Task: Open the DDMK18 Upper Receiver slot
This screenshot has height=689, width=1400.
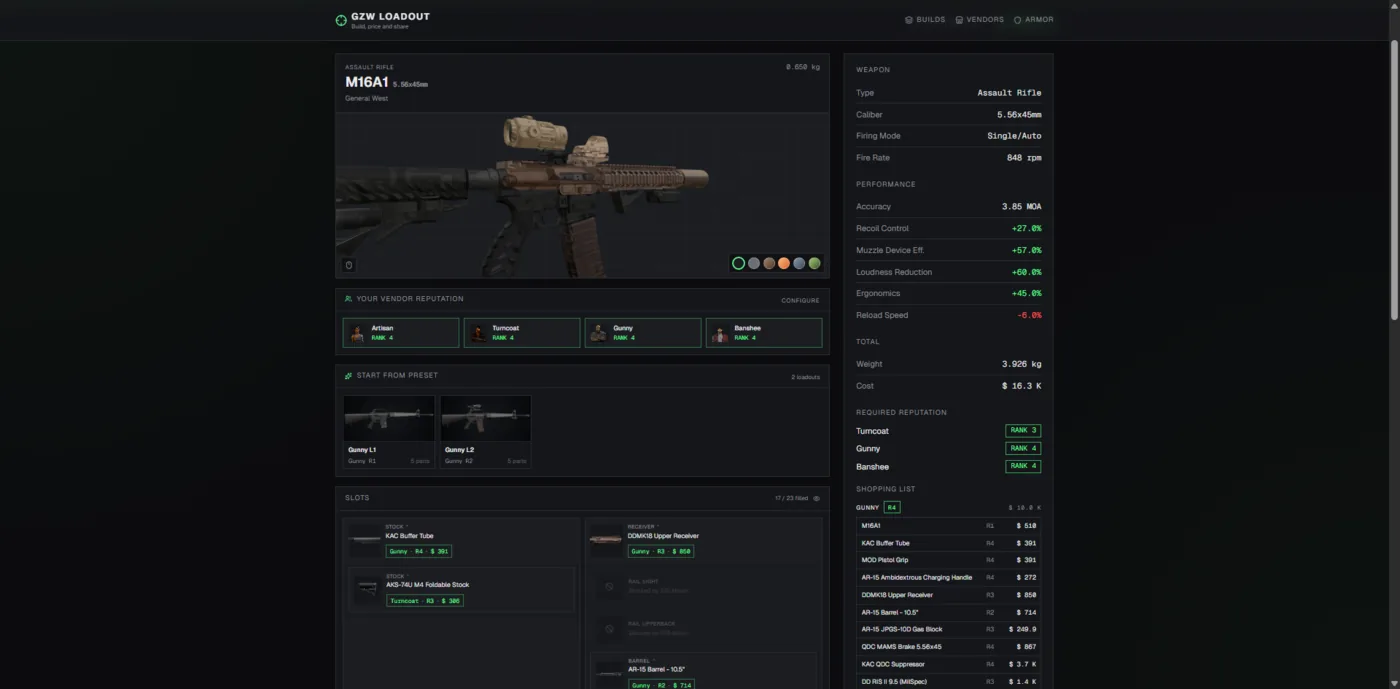Action: (x=703, y=541)
